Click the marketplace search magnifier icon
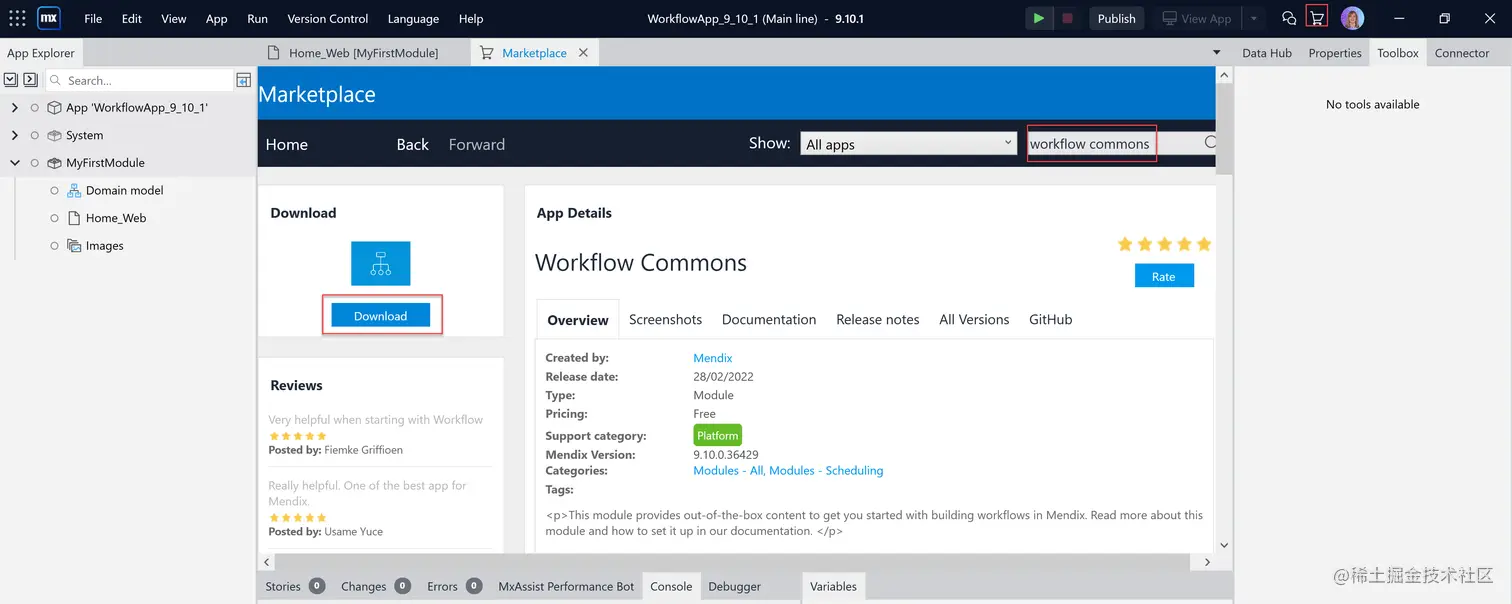 click(1210, 143)
